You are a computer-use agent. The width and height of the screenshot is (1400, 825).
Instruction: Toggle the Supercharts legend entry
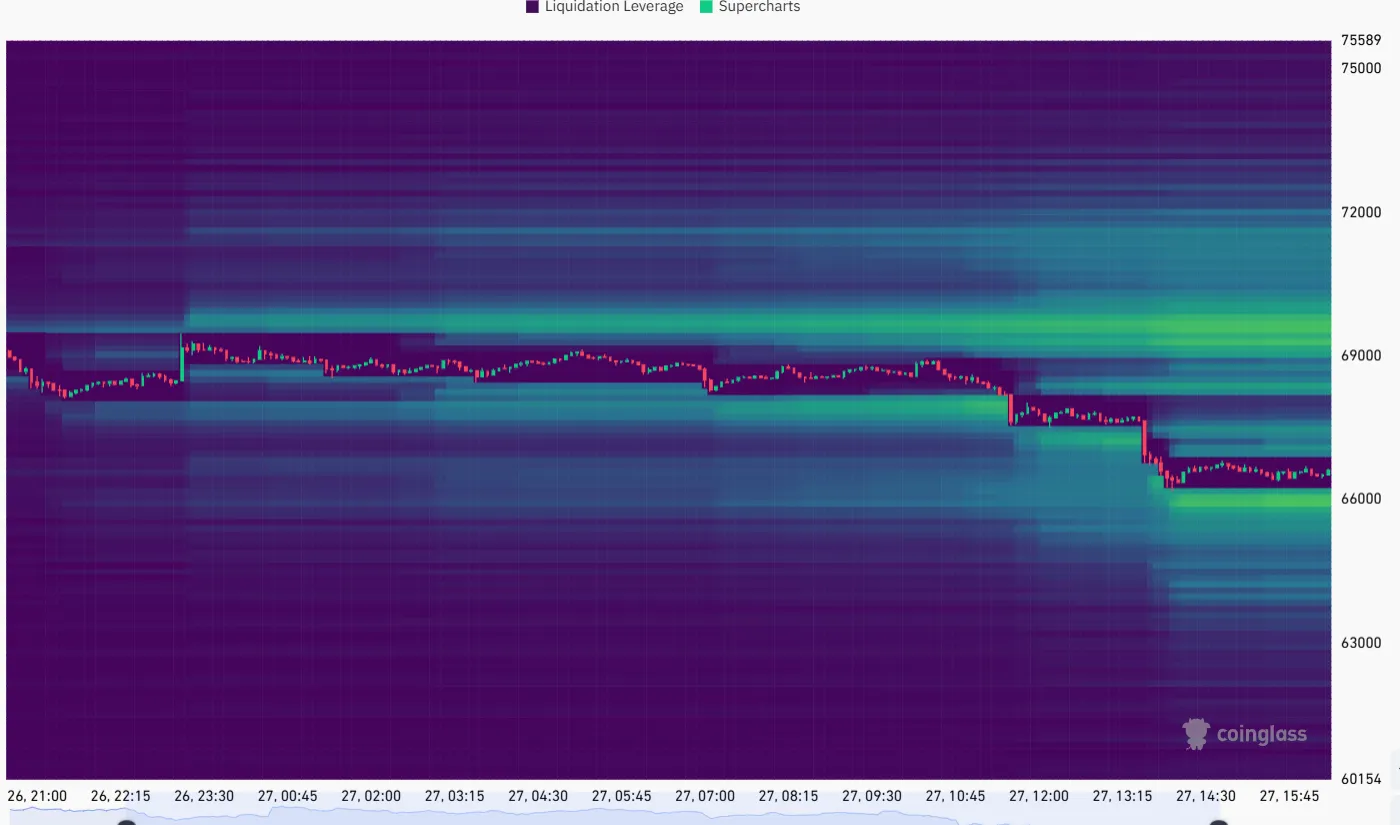(758, 7)
